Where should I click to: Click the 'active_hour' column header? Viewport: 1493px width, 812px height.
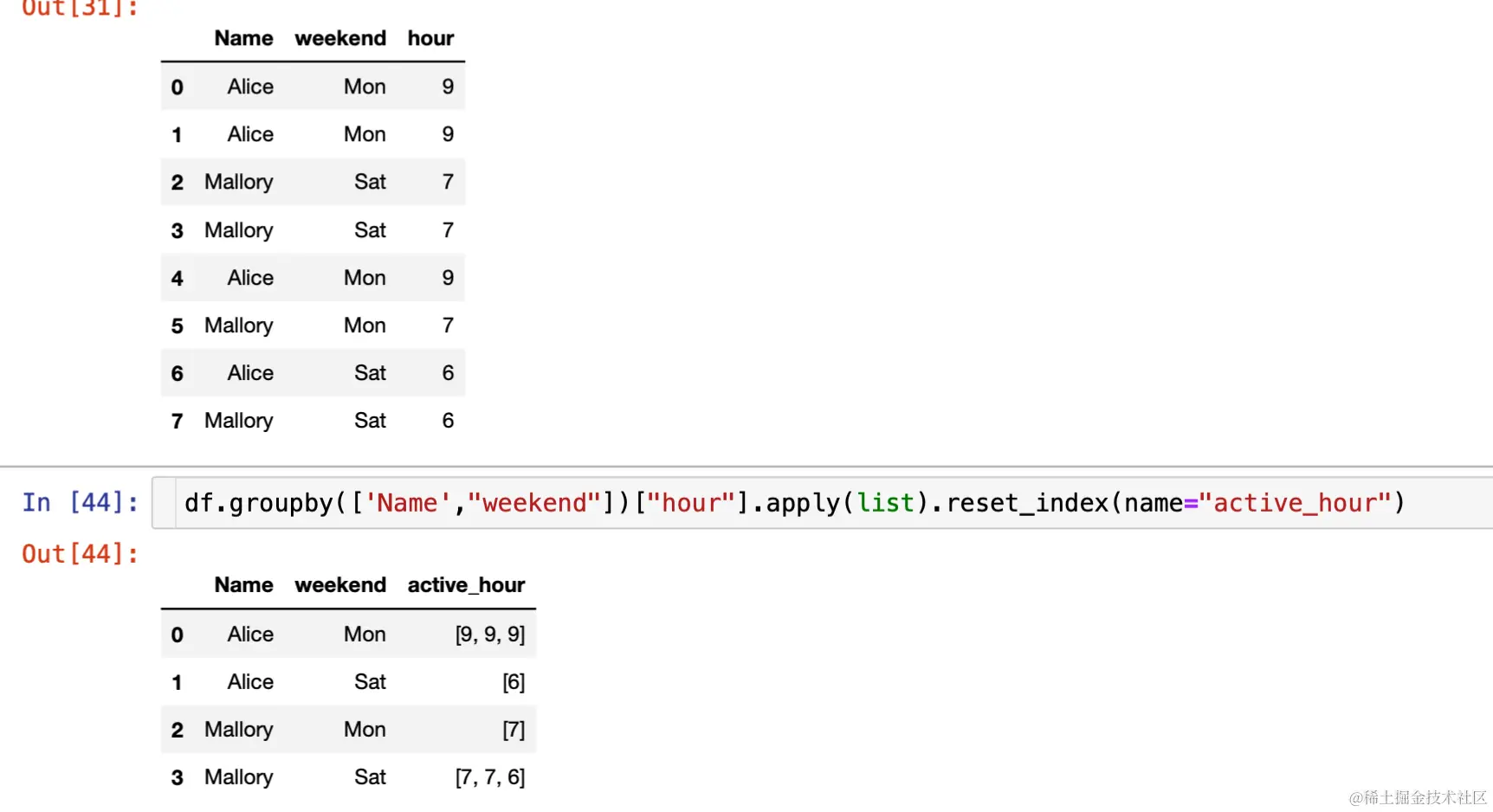466,585
